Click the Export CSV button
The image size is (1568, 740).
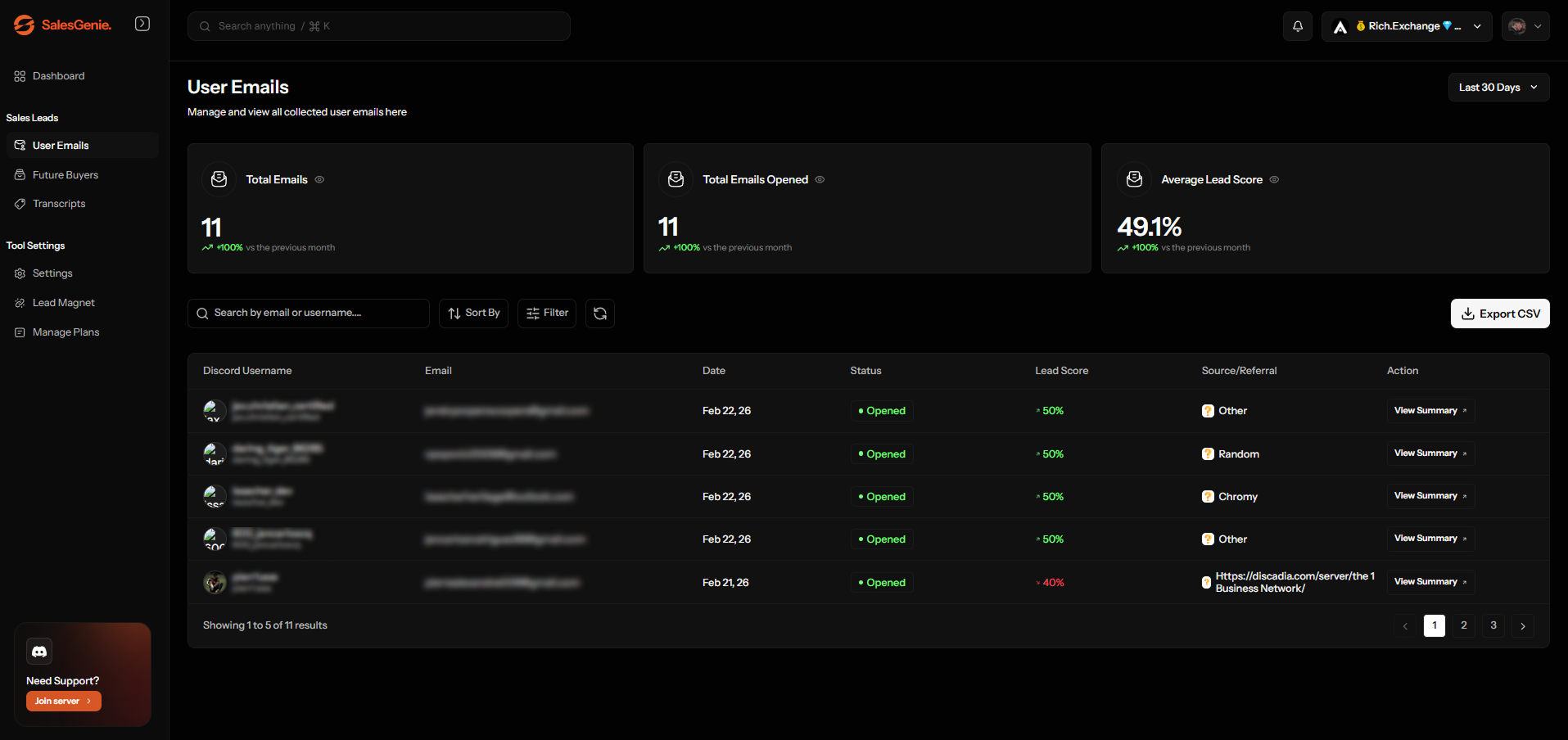click(x=1499, y=314)
